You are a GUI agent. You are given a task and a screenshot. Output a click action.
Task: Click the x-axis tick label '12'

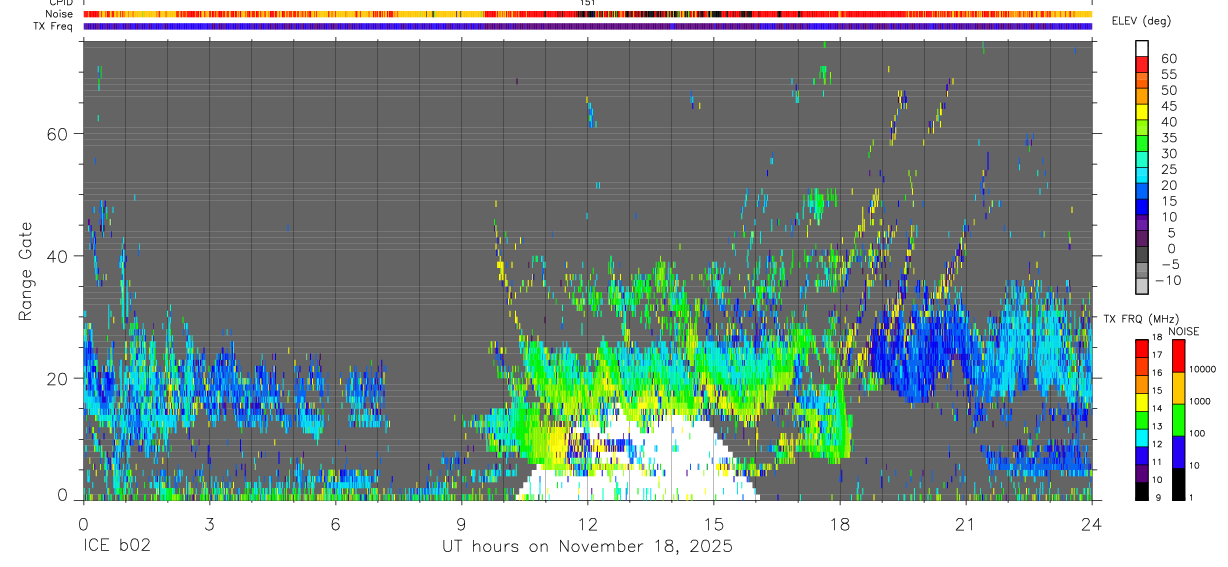(x=588, y=524)
